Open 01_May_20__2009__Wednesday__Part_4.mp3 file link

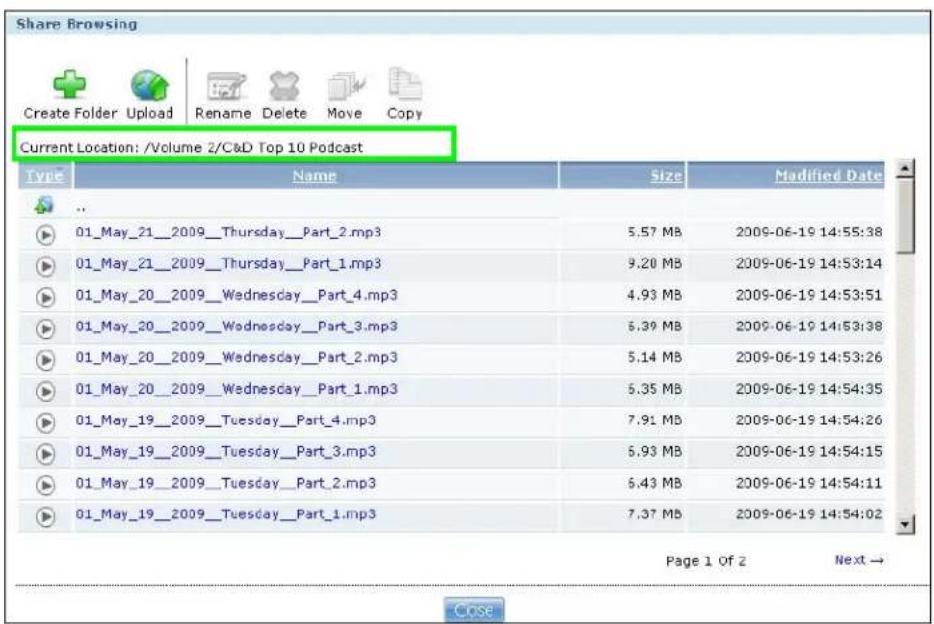click(236, 295)
